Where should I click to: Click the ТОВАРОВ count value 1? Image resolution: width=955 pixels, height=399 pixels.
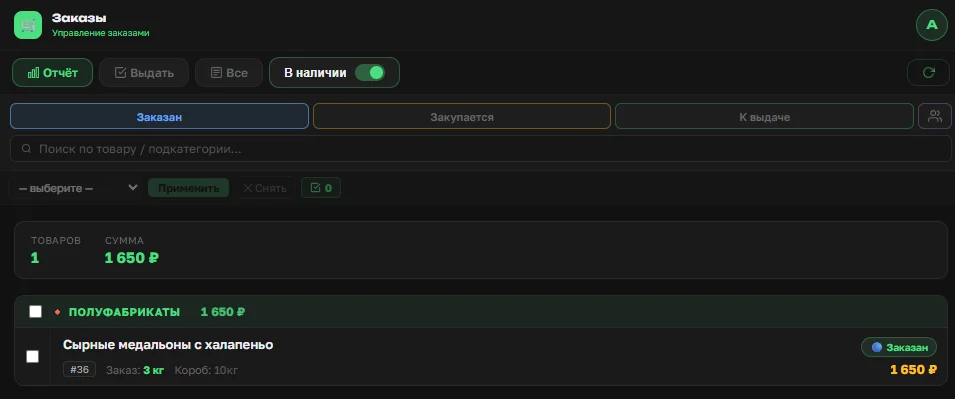35,258
